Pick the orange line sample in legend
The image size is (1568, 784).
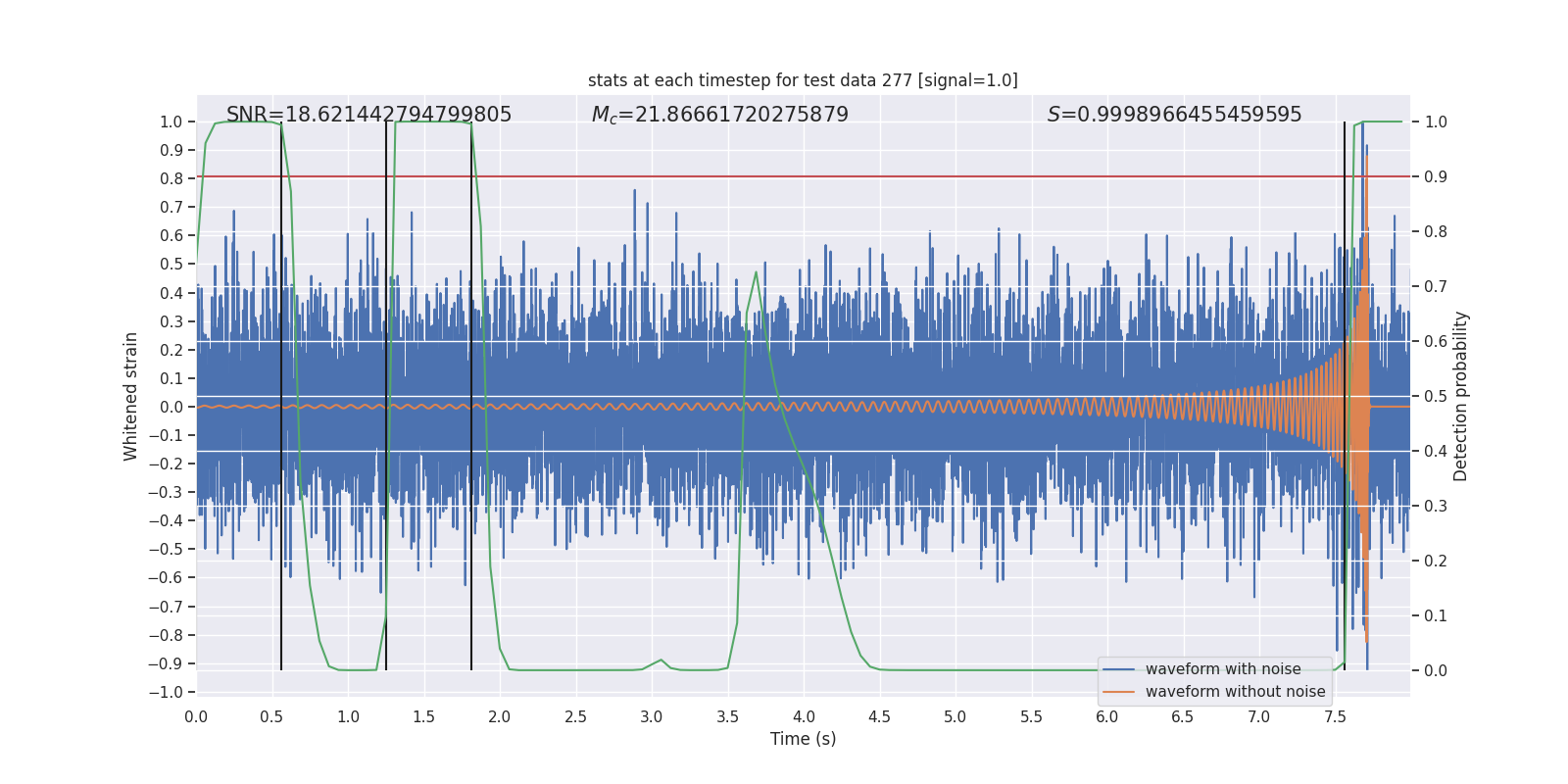pos(1119,692)
